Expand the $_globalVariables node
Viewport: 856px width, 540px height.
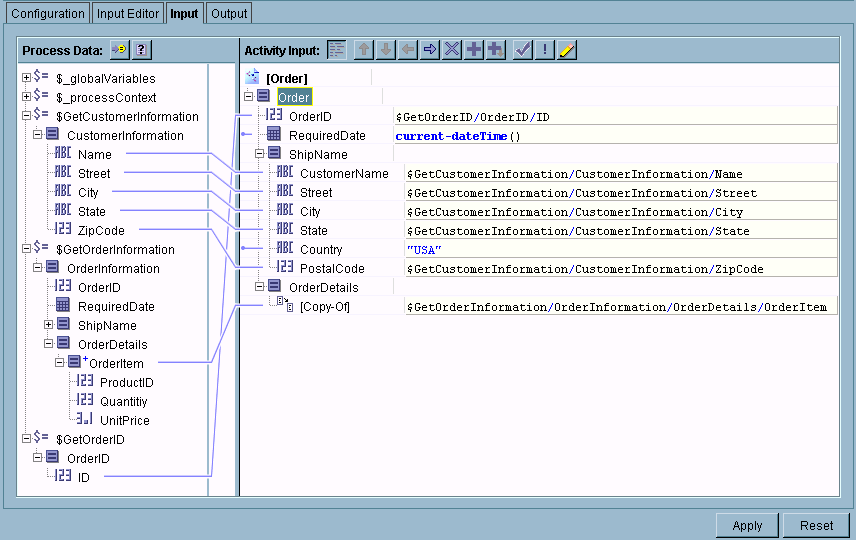[27, 78]
